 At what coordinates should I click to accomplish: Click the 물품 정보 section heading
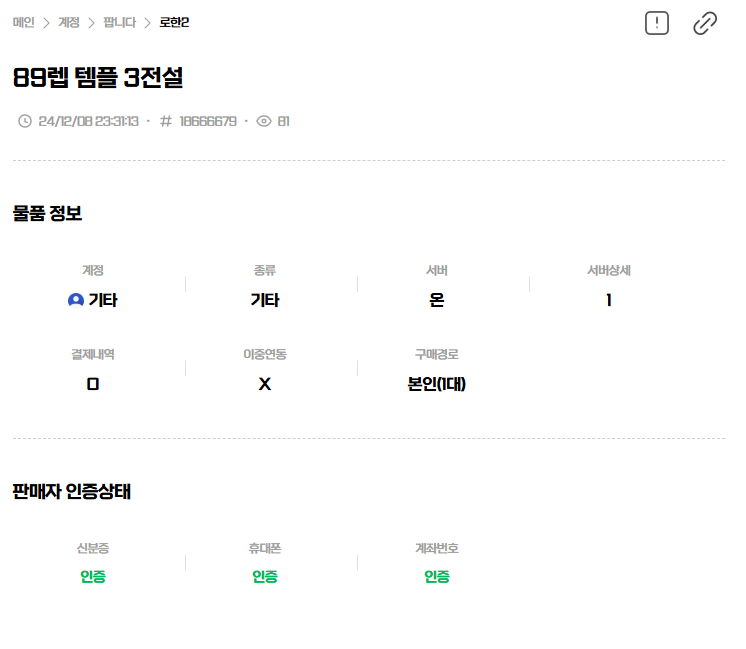[47, 213]
